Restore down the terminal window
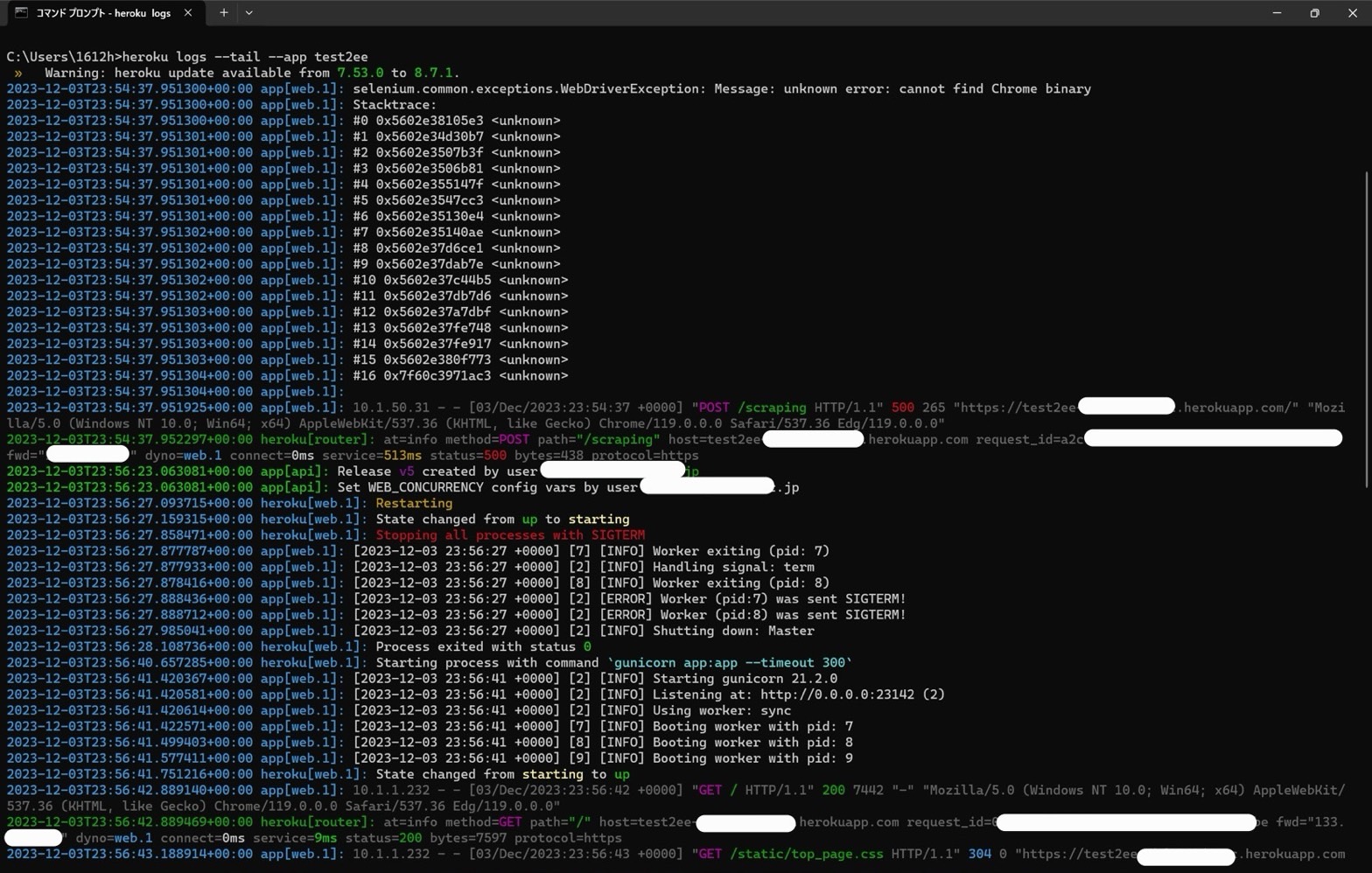 click(1314, 13)
